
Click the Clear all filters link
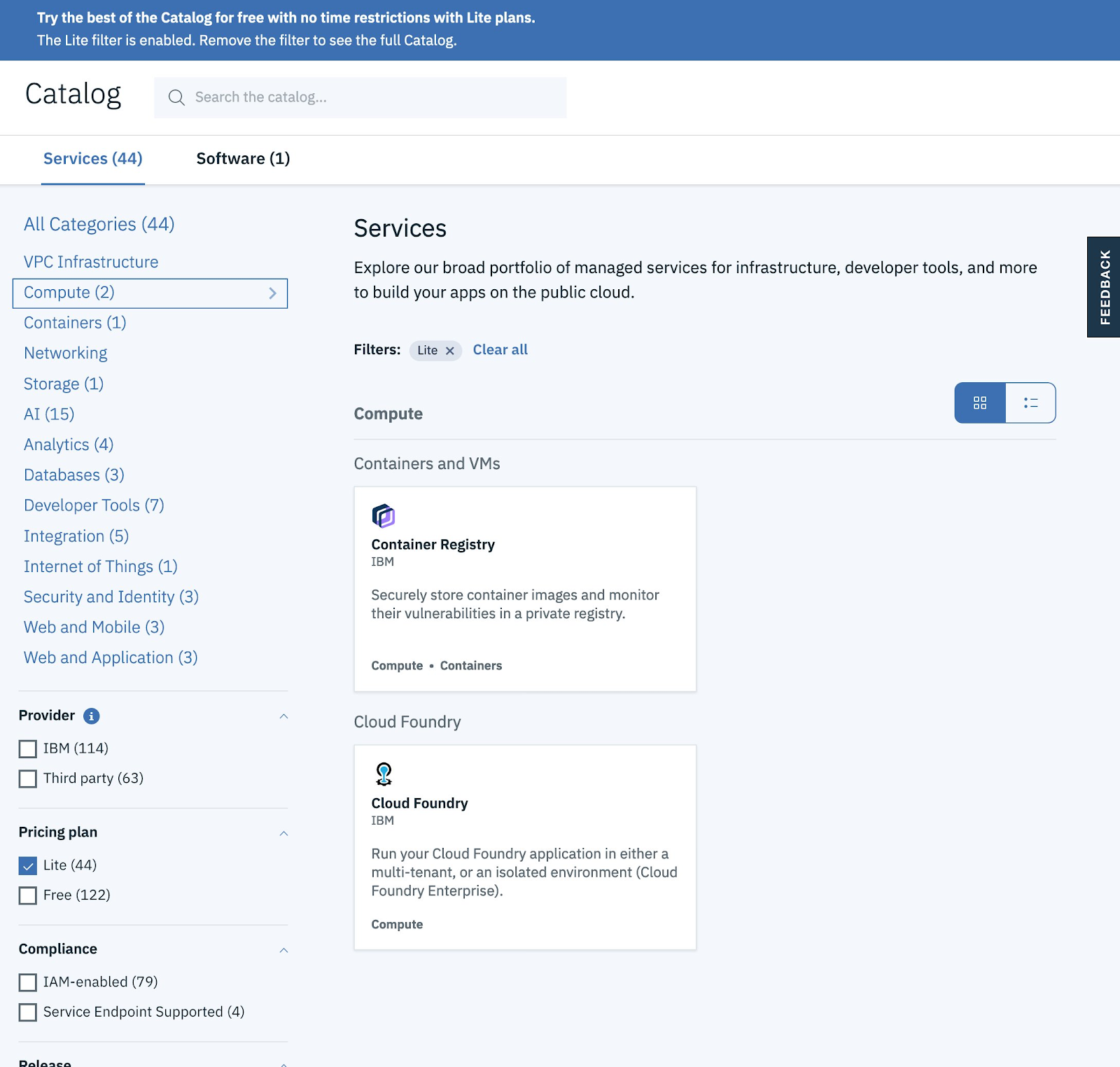(500, 349)
